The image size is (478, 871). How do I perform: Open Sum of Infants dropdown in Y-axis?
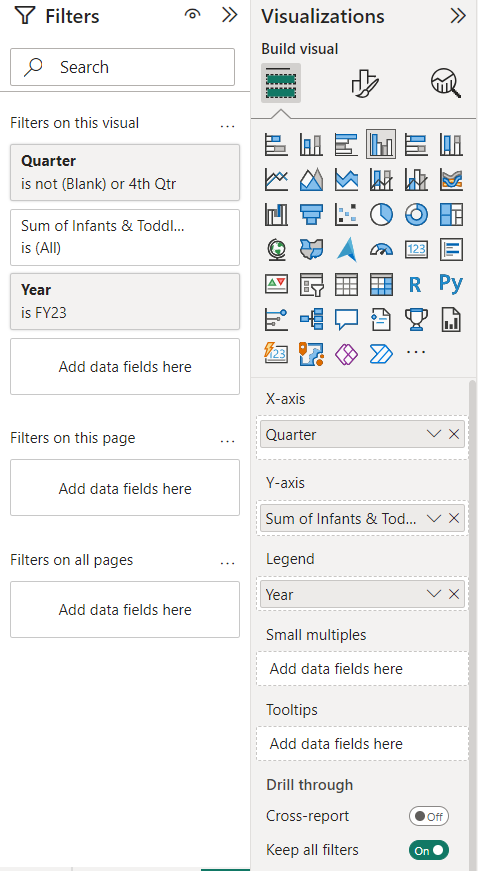tap(434, 518)
